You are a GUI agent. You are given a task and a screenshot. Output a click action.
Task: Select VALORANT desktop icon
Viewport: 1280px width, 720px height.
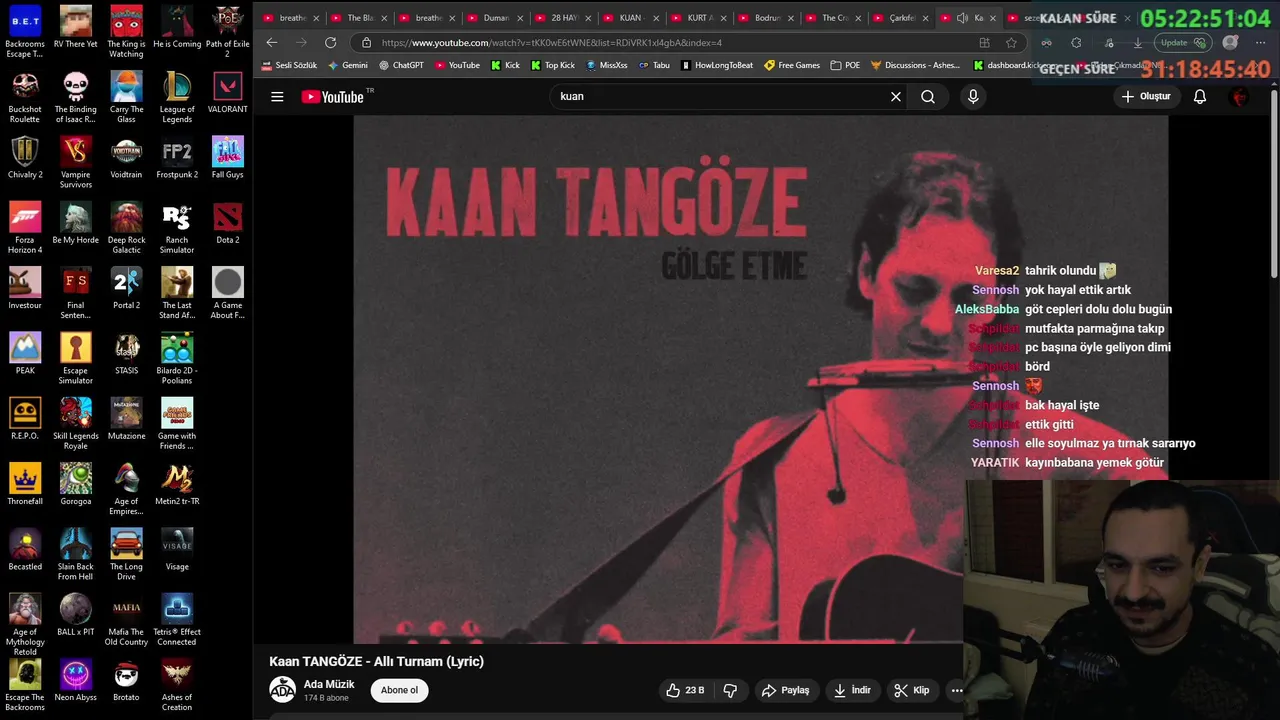[x=228, y=93]
